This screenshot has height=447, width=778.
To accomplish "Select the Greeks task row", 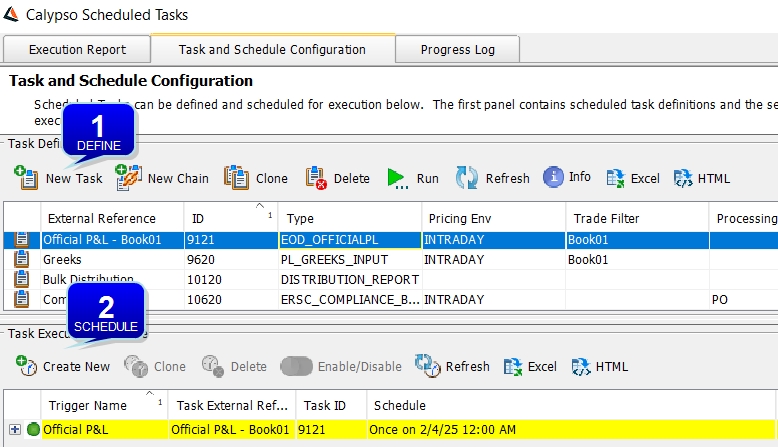I will 391,259.
